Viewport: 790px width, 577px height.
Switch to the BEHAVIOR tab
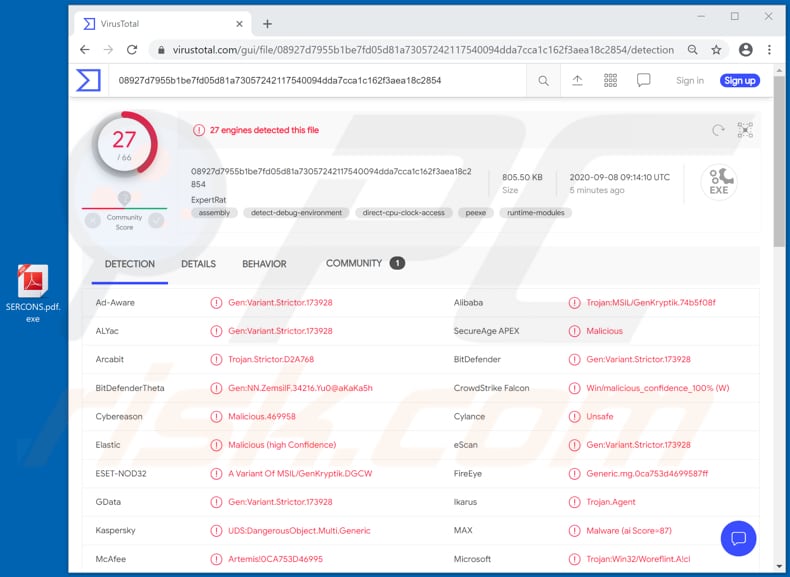point(265,264)
